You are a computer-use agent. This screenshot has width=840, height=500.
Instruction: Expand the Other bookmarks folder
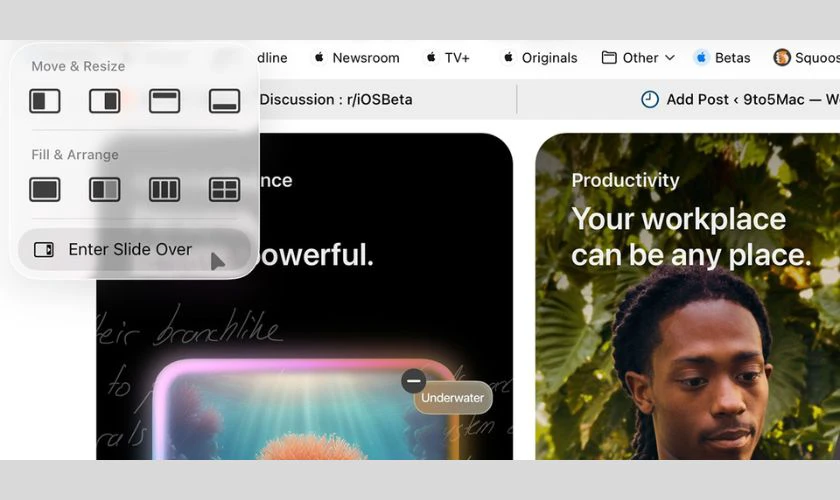click(x=638, y=58)
